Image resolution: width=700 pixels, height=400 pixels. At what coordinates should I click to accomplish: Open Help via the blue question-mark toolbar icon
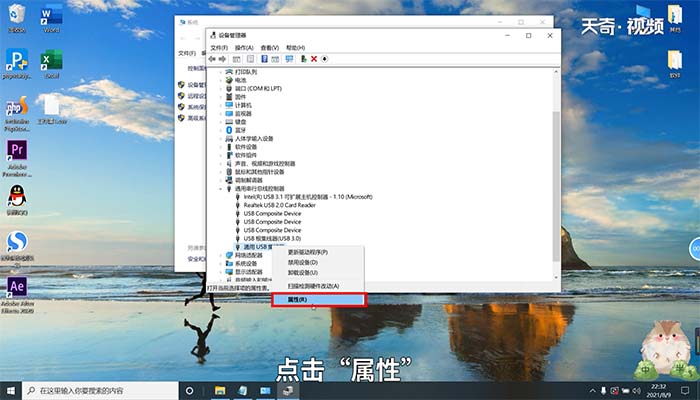[x=264, y=59]
